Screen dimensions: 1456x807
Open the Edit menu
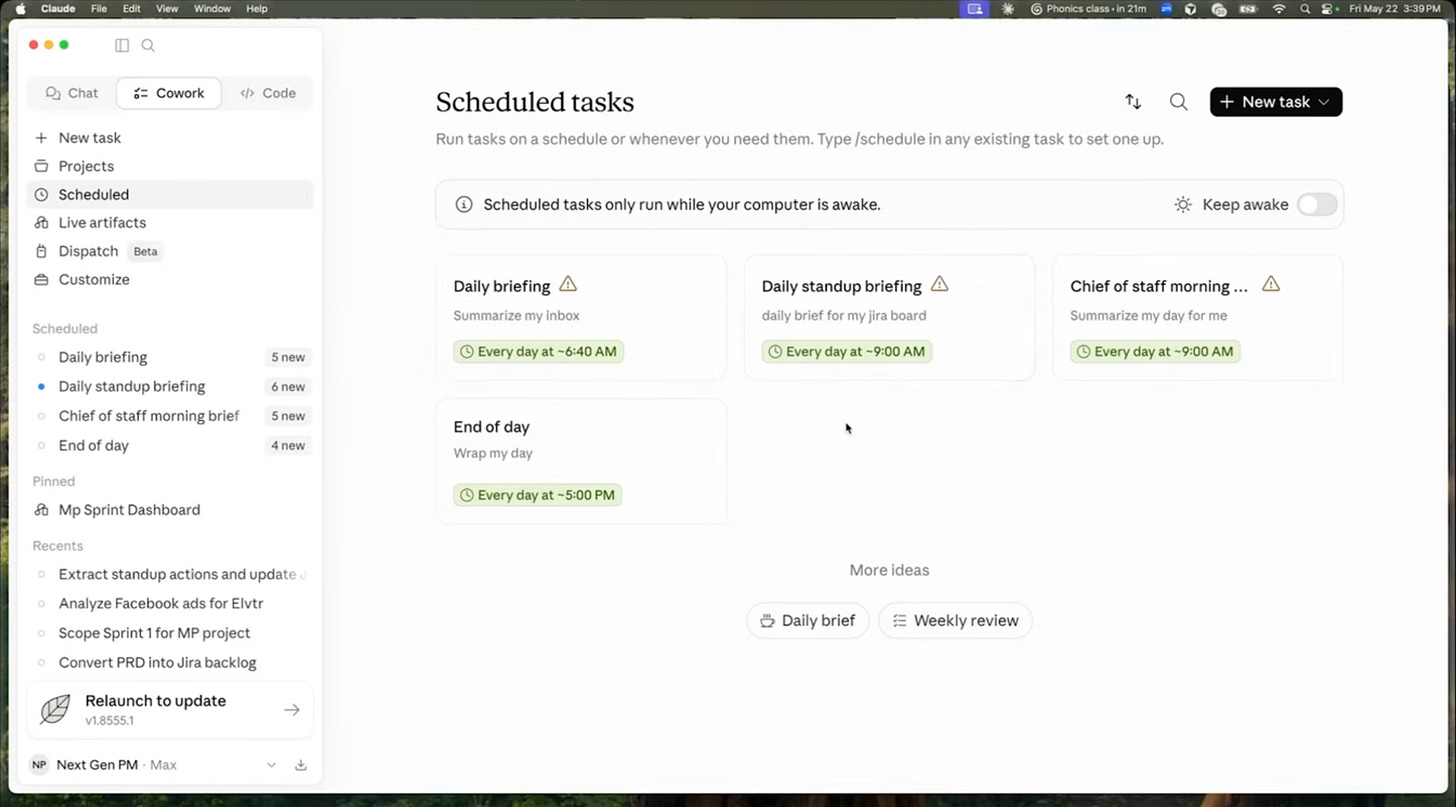coord(131,9)
